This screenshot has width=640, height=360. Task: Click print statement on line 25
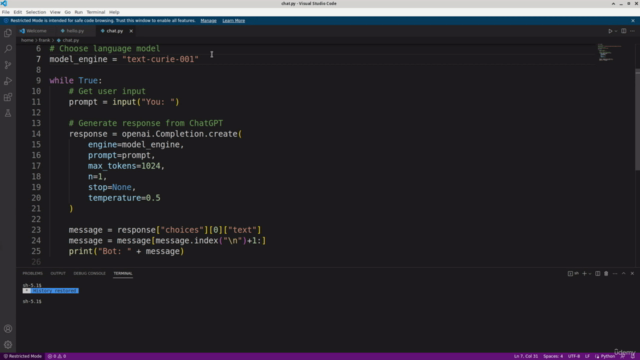[x=126, y=251]
